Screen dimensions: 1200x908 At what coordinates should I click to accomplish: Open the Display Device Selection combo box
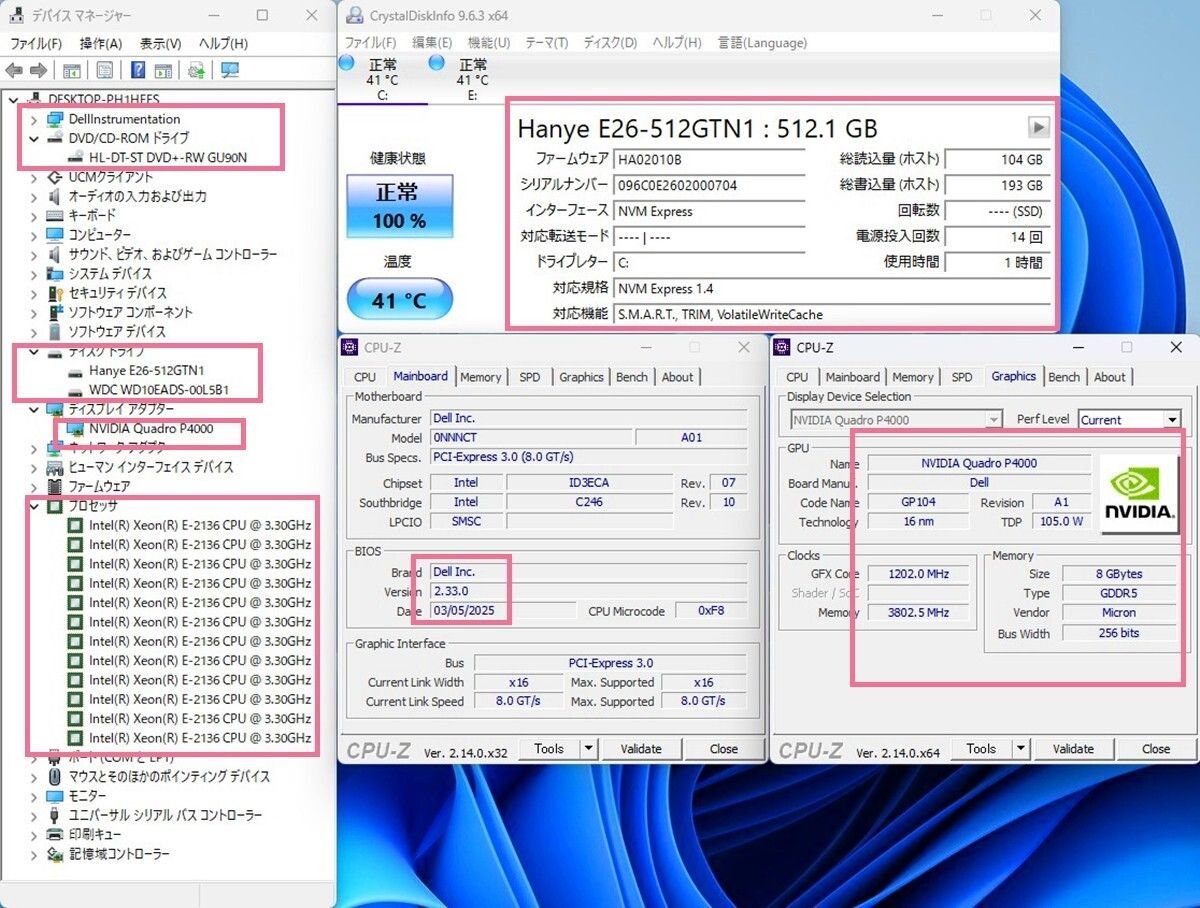896,420
